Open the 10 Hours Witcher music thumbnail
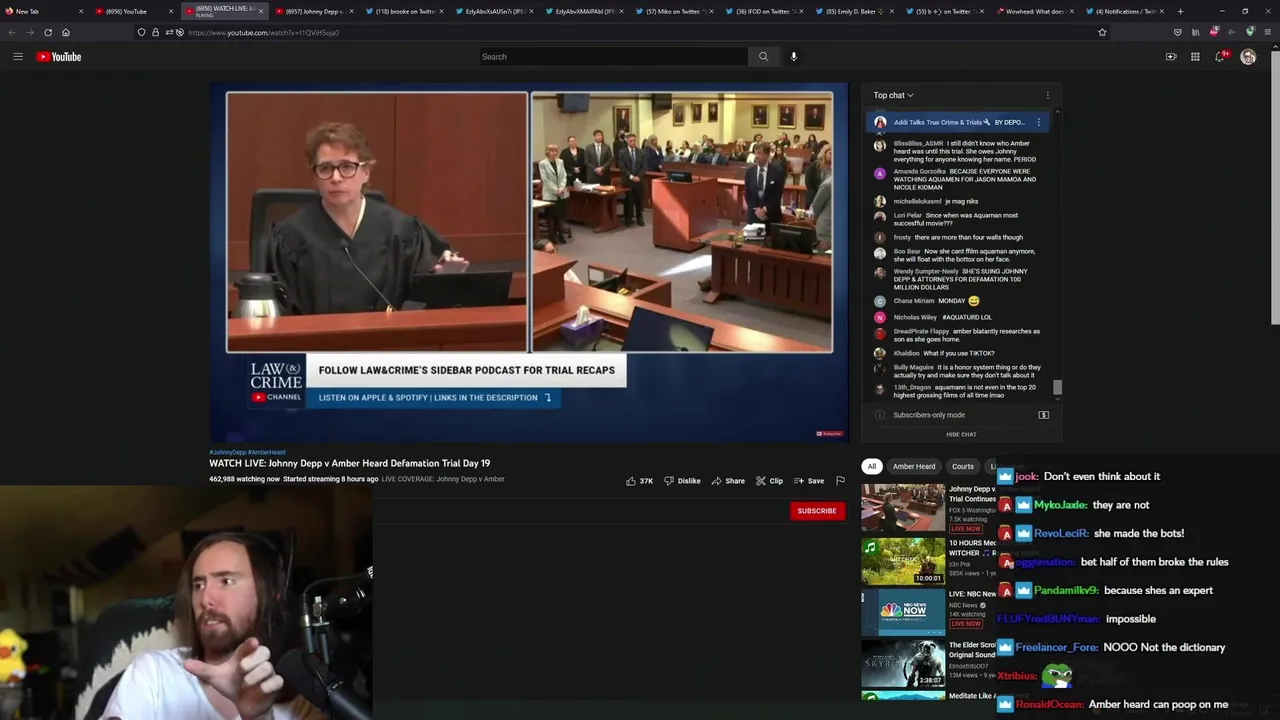This screenshot has width=1280, height=720. coord(903,561)
